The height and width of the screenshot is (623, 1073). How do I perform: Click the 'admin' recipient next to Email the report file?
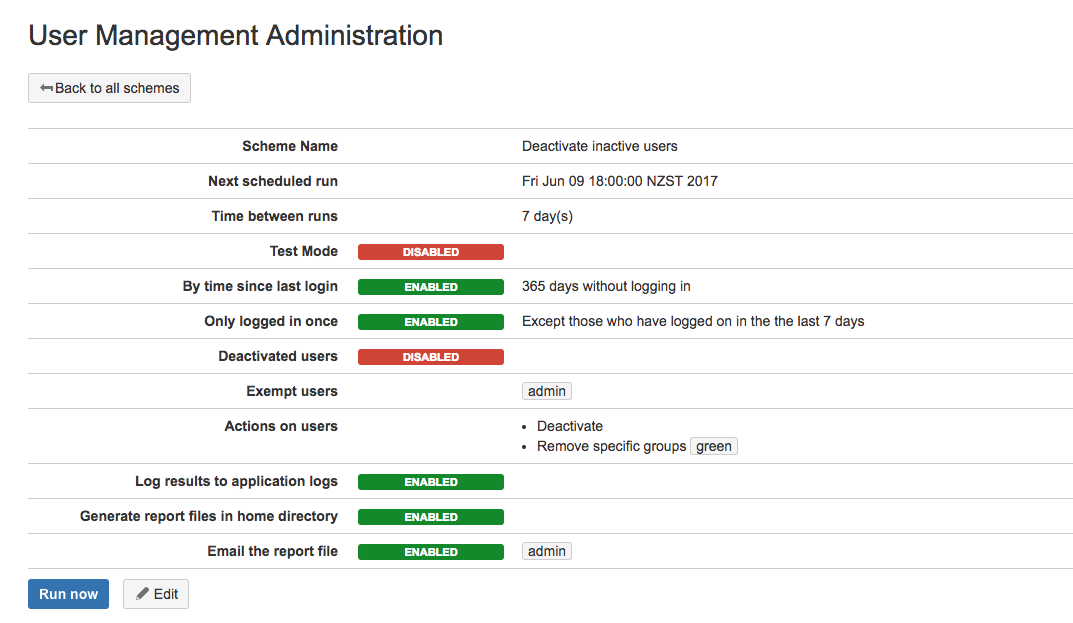(546, 551)
